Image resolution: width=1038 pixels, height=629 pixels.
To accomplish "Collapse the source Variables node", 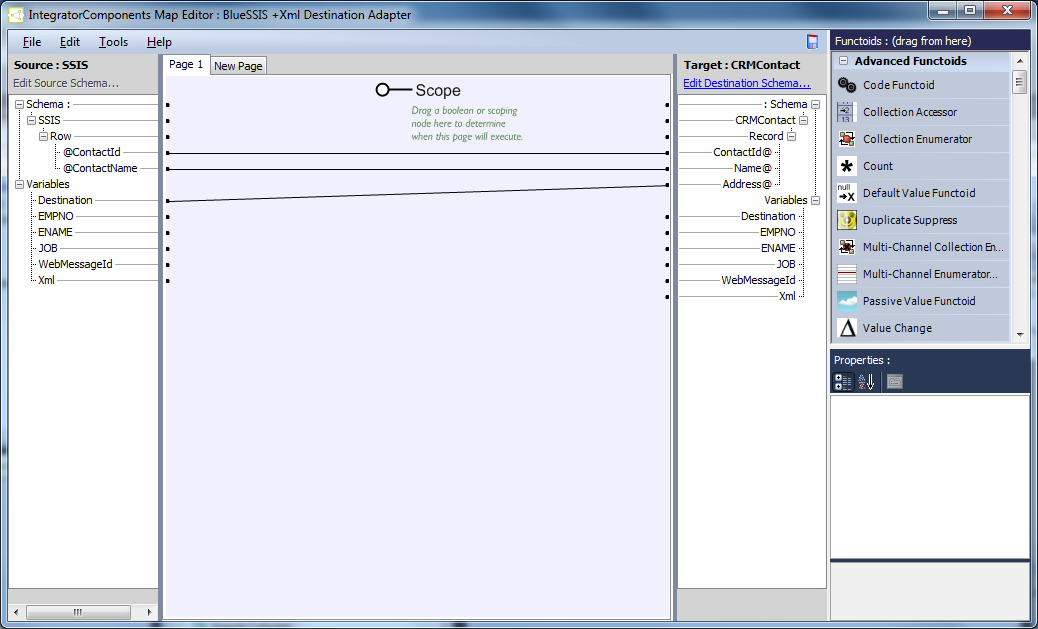I will point(19,185).
